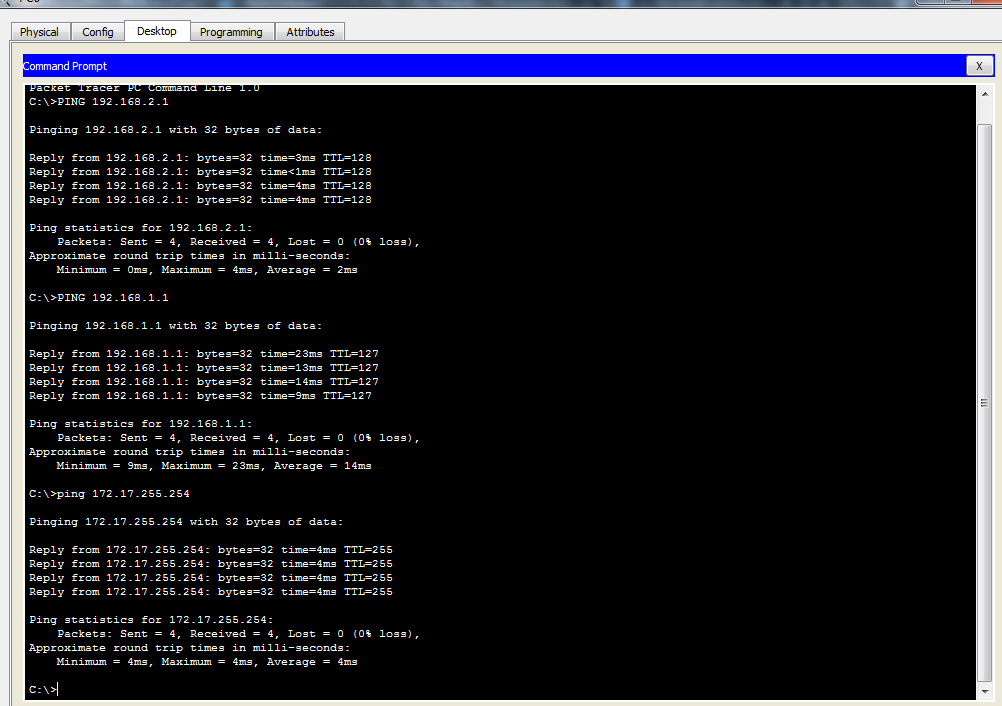Click 'Ping statistics for 192.168.1.1:' line

coord(141,424)
